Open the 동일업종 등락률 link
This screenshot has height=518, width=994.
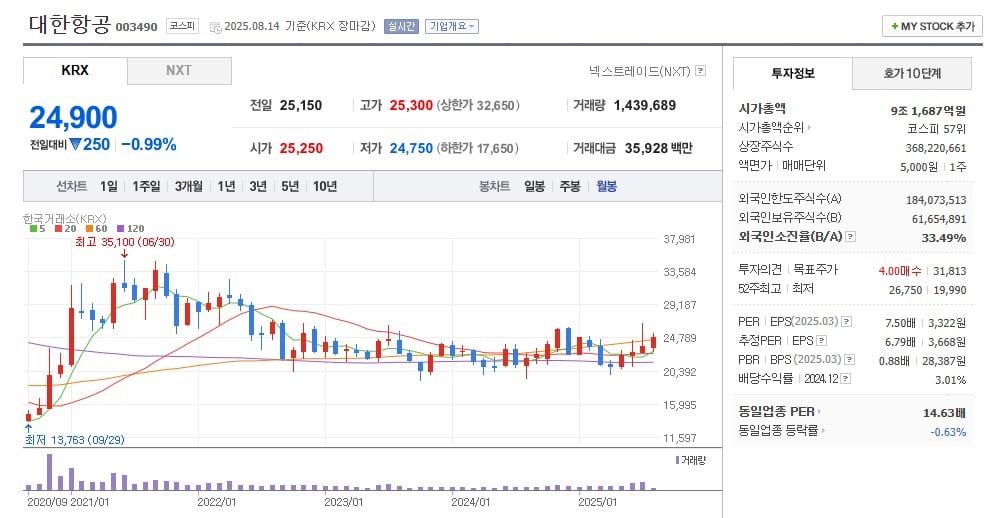[778, 431]
